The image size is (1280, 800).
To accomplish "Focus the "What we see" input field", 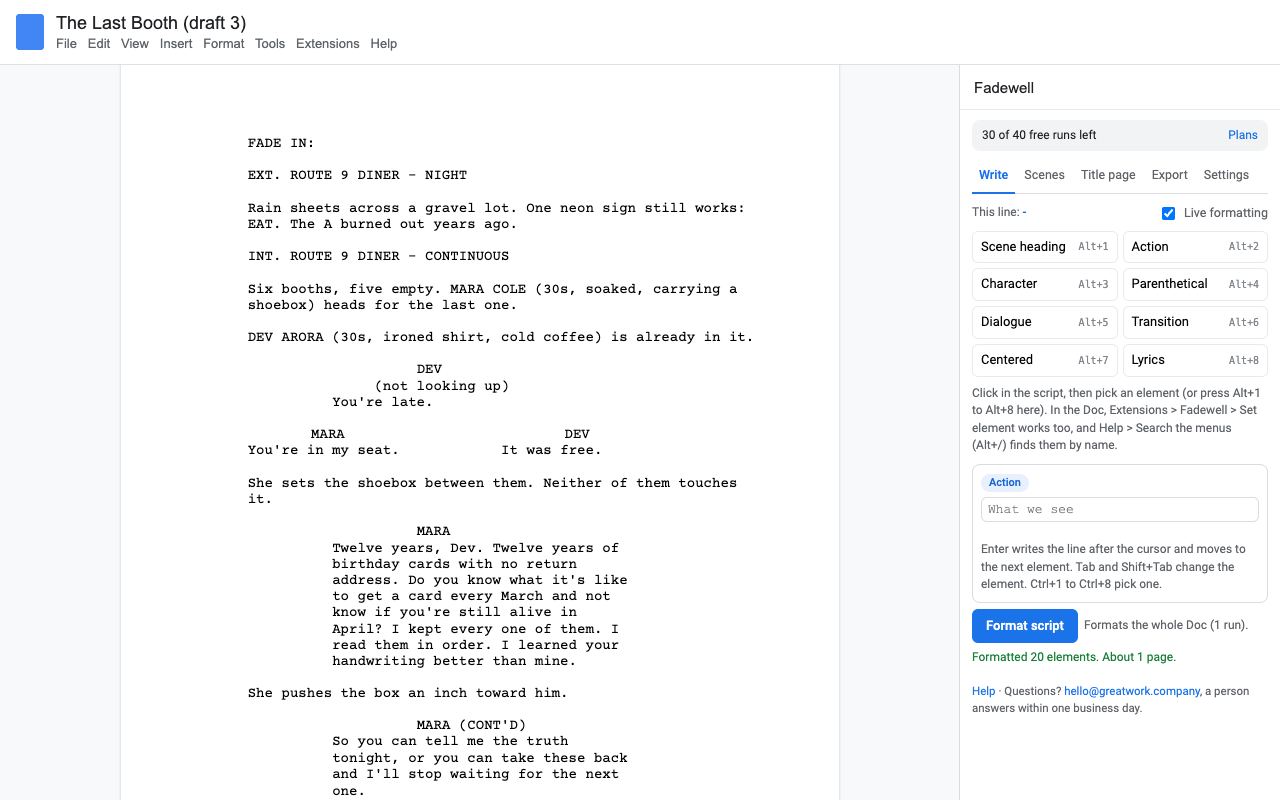I will [x=1120, y=510].
